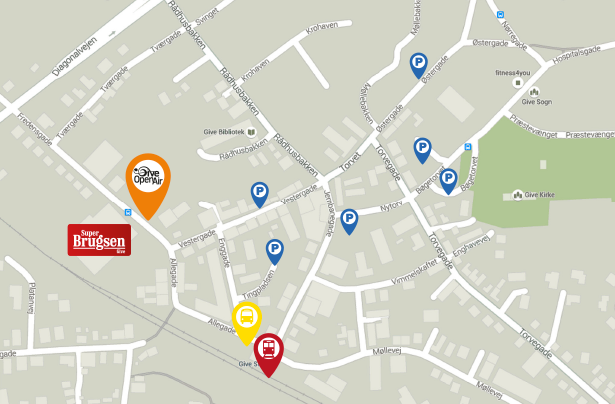
Task: Select the parking pin near Vestergade
Action: click(x=259, y=195)
